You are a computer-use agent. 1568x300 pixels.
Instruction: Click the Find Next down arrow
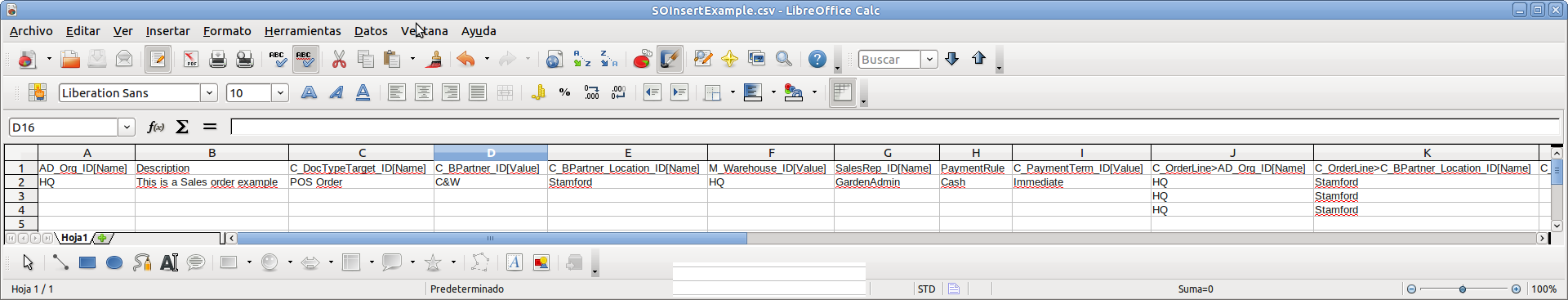[951, 59]
